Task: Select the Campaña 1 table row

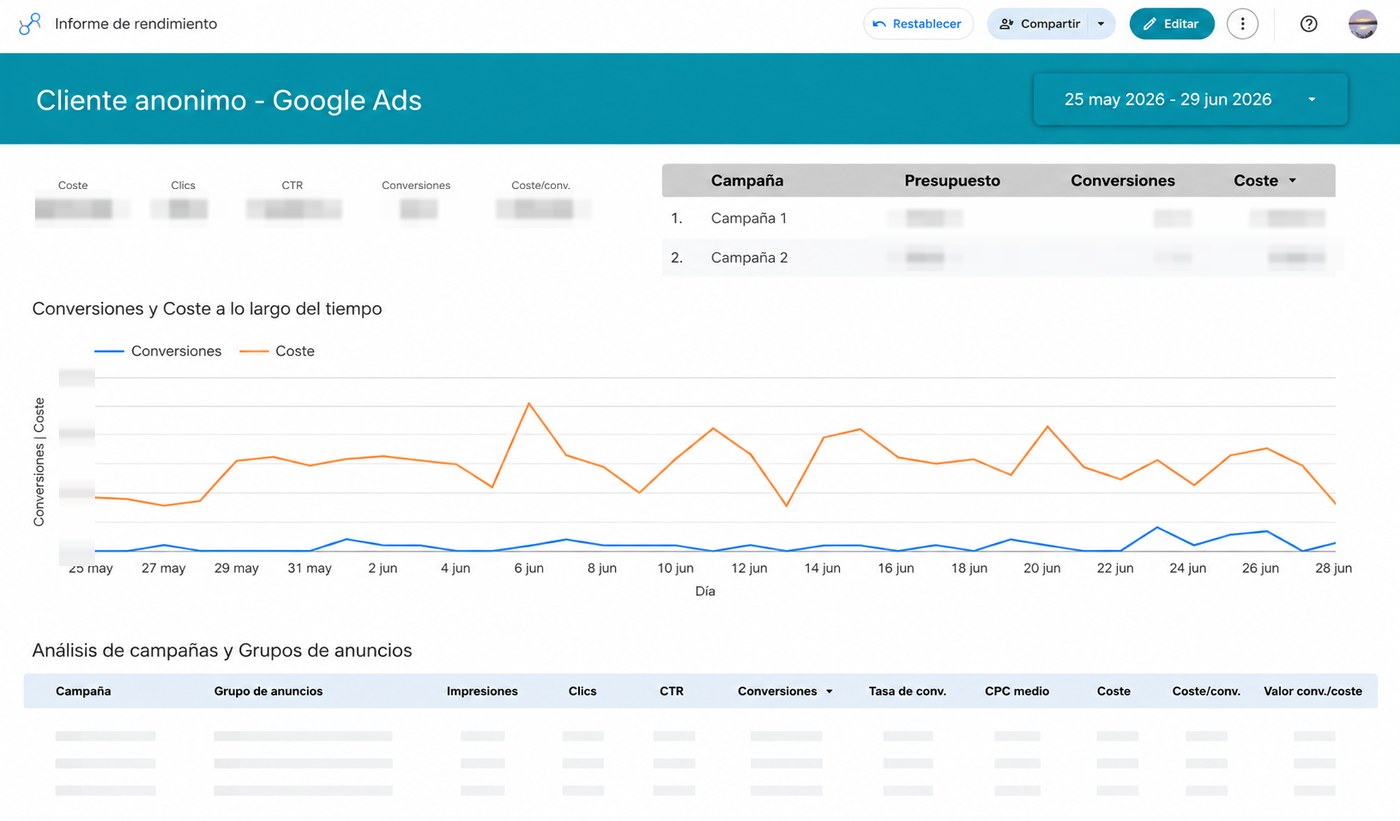Action: point(998,218)
